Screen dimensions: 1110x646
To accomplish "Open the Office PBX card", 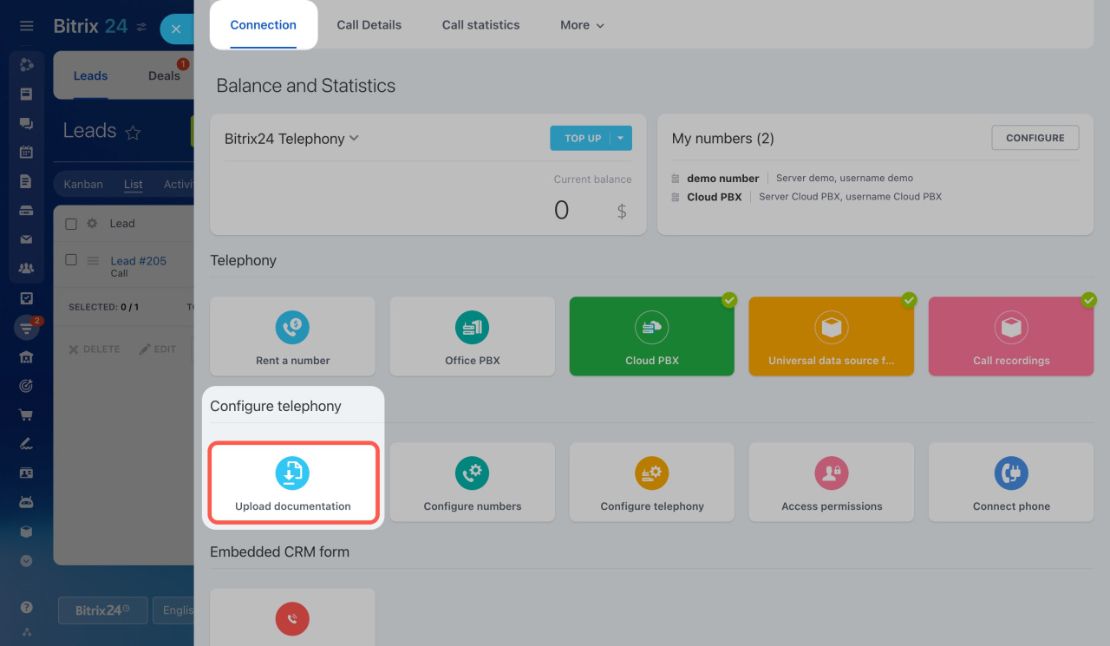I will click(472, 336).
